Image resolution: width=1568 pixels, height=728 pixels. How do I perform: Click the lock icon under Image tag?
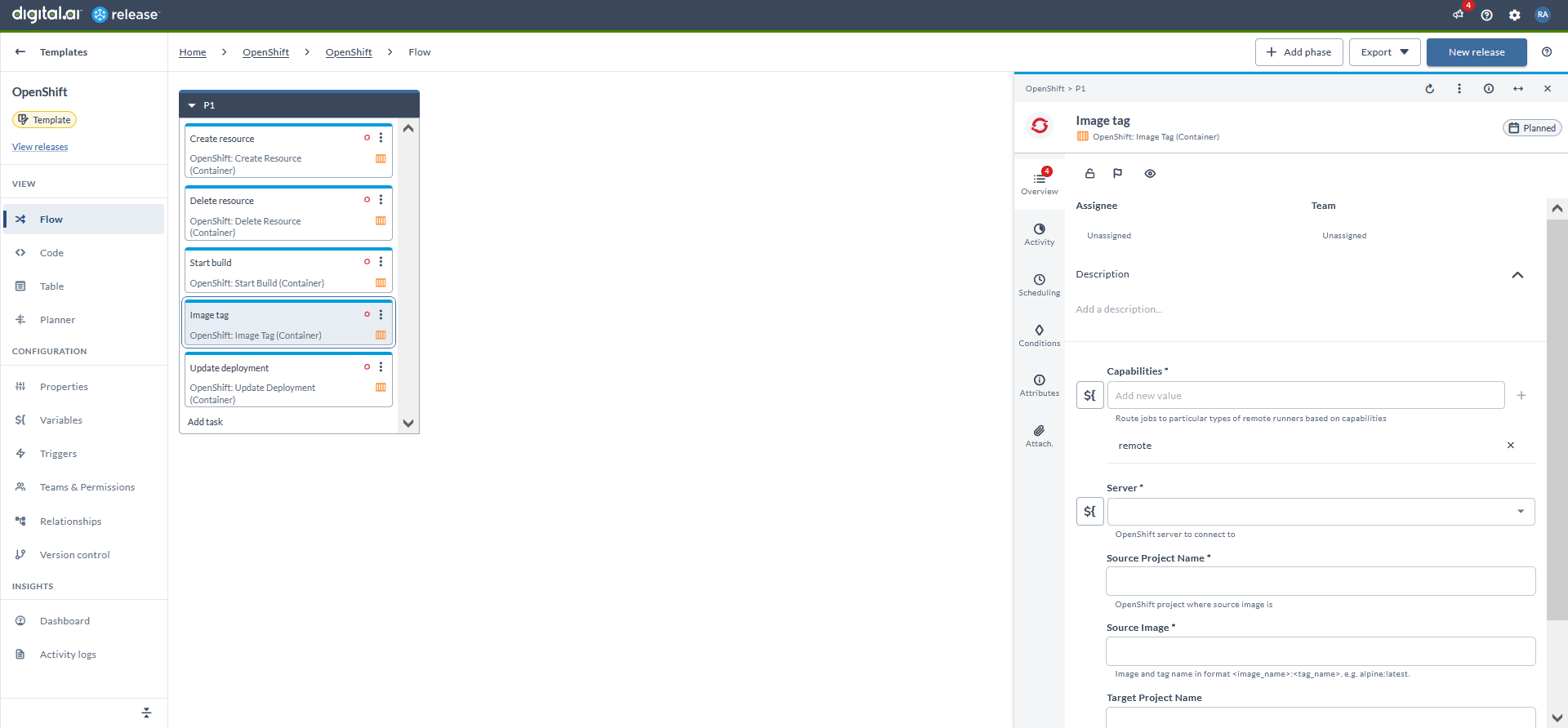(x=1089, y=174)
